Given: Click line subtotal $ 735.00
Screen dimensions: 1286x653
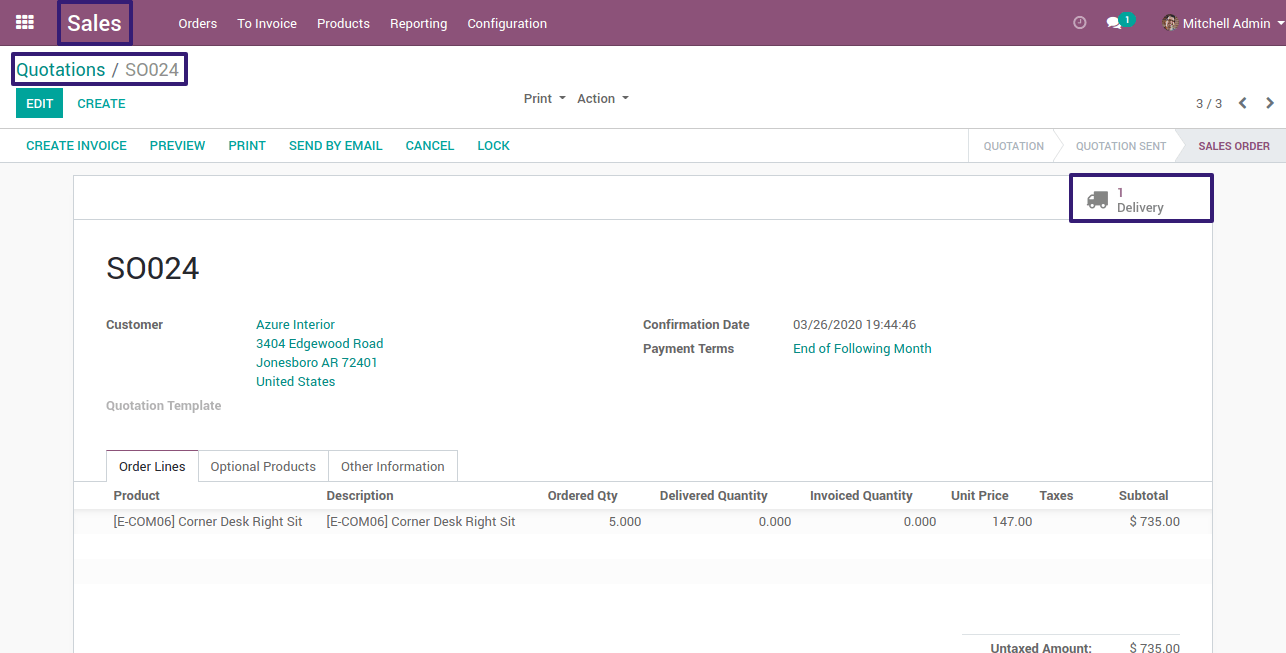Looking at the screenshot, I should (x=1154, y=522).
